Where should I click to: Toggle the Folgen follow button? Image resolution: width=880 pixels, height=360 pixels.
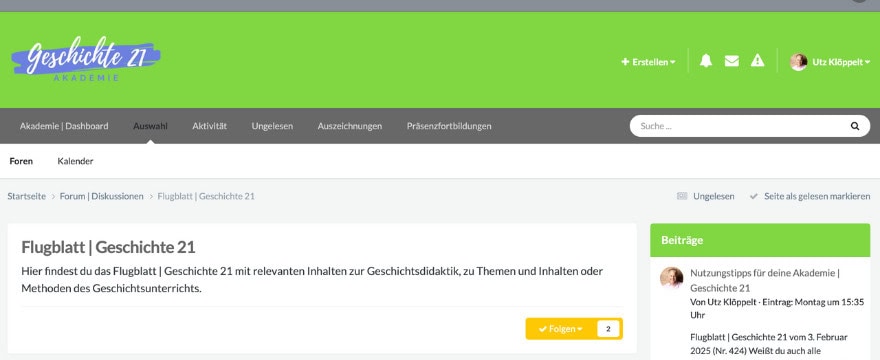(x=560, y=329)
